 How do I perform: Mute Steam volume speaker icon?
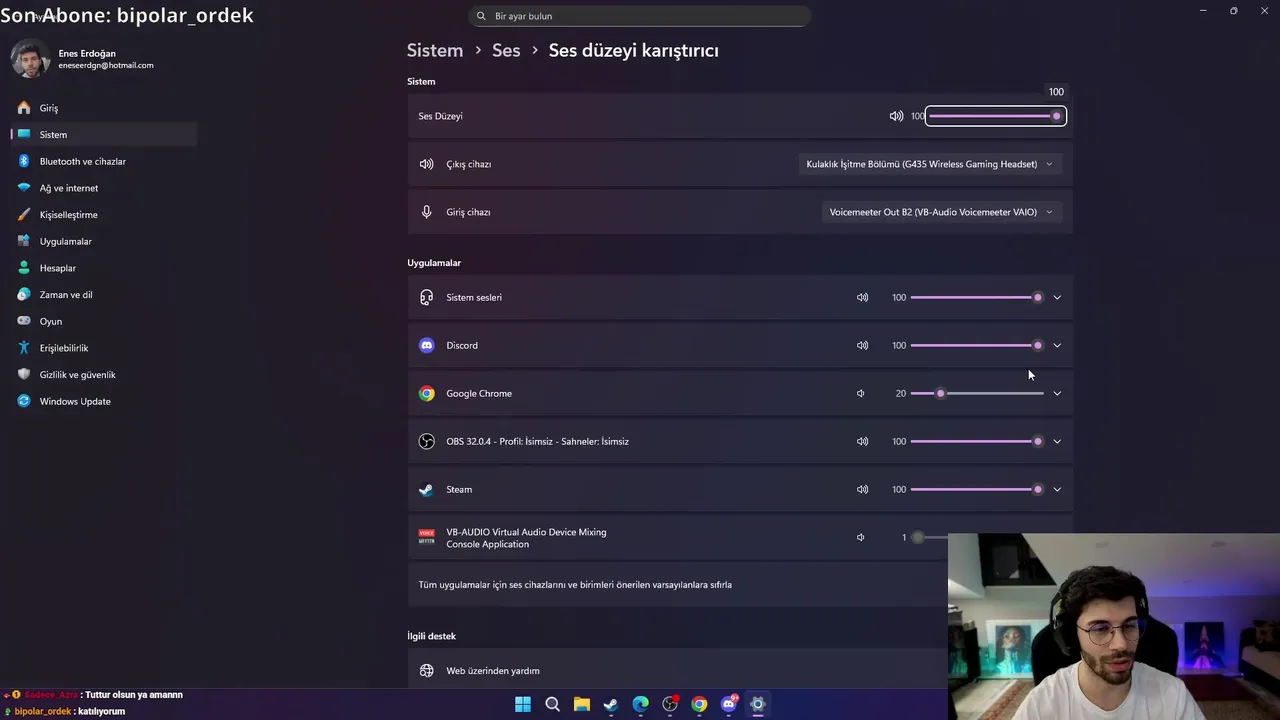[x=862, y=489]
